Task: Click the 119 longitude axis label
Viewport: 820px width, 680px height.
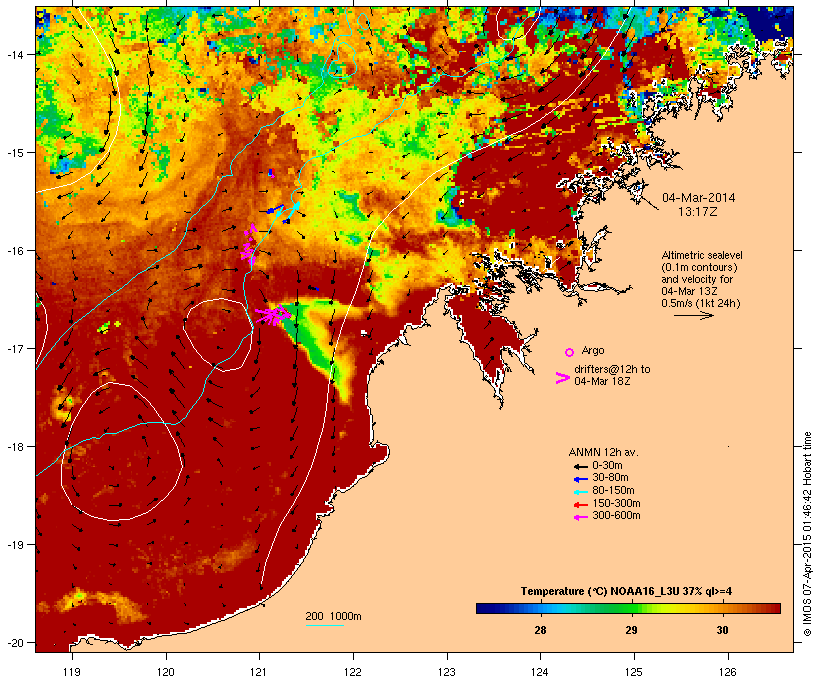Action: click(x=72, y=672)
